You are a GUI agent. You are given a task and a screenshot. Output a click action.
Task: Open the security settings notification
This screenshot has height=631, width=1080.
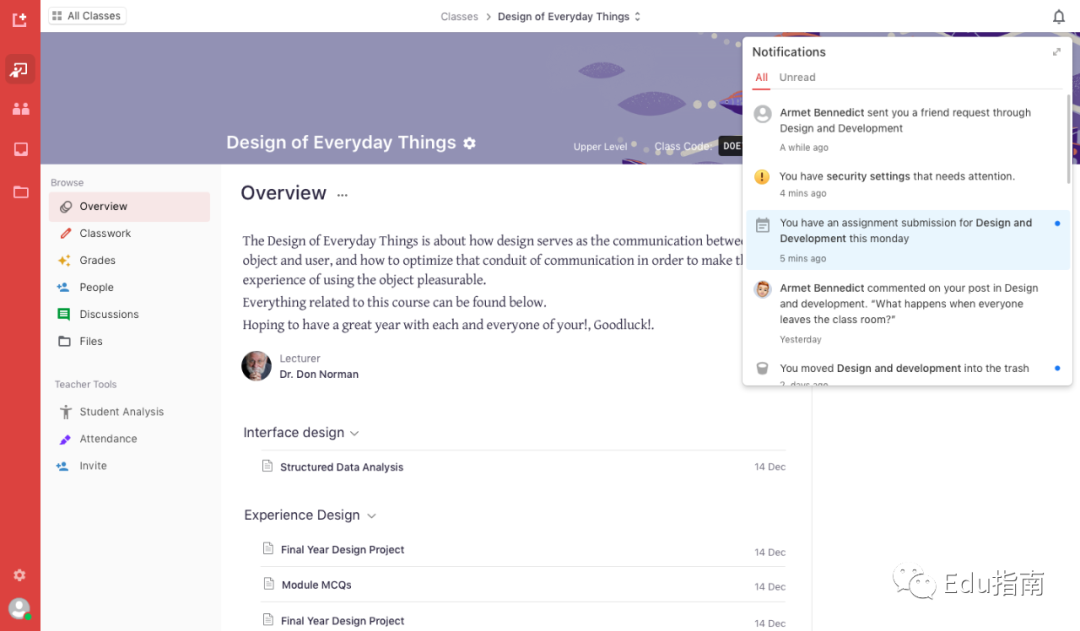906,184
